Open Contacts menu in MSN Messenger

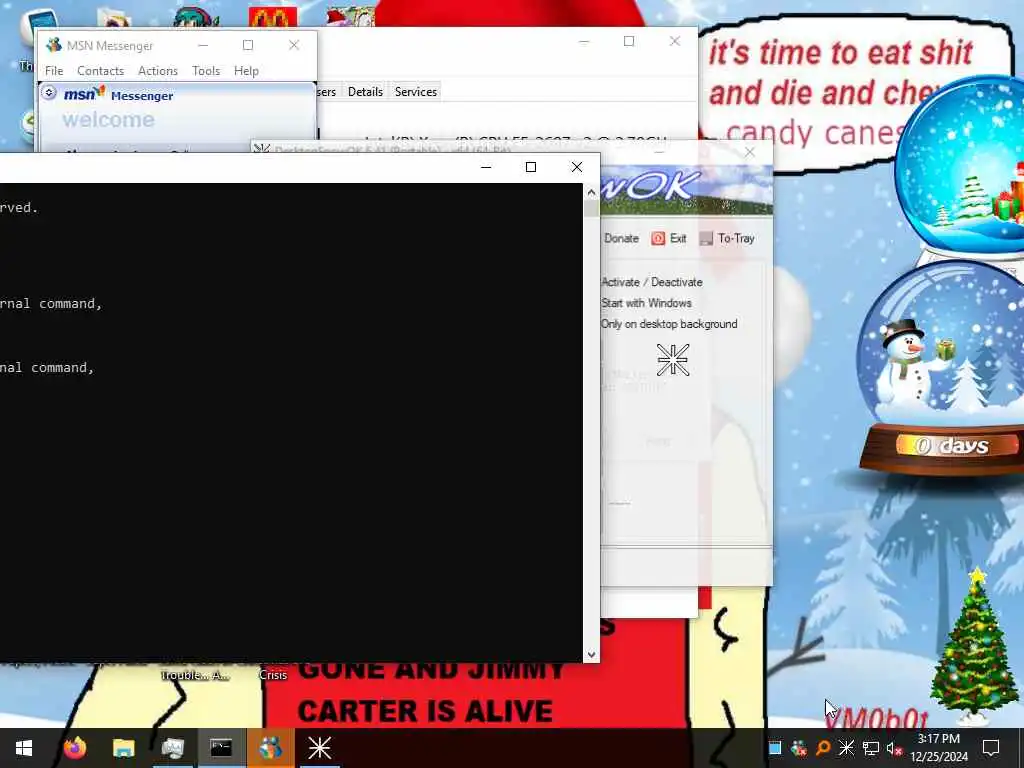(x=101, y=71)
